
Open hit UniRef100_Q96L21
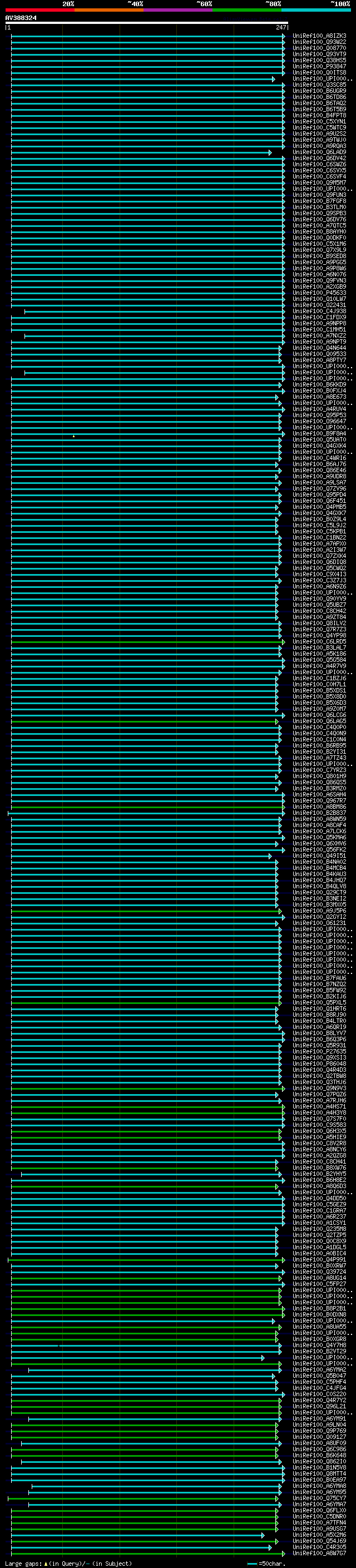point(319,1406)
